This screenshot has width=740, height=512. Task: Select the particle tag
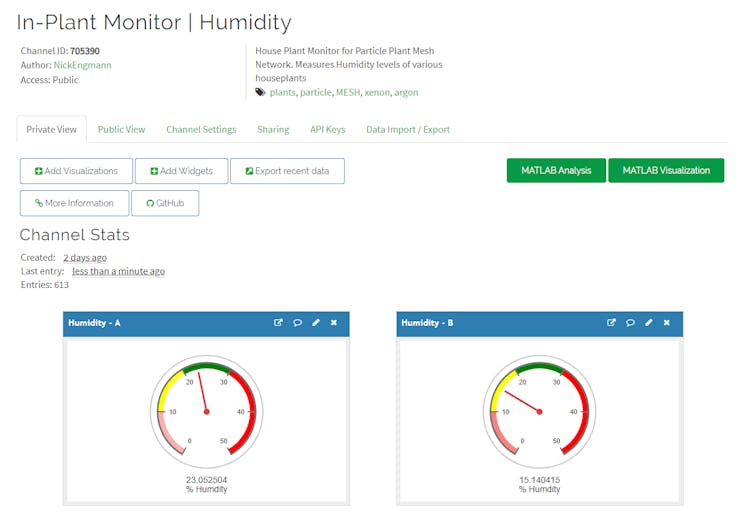click(316, 92)
